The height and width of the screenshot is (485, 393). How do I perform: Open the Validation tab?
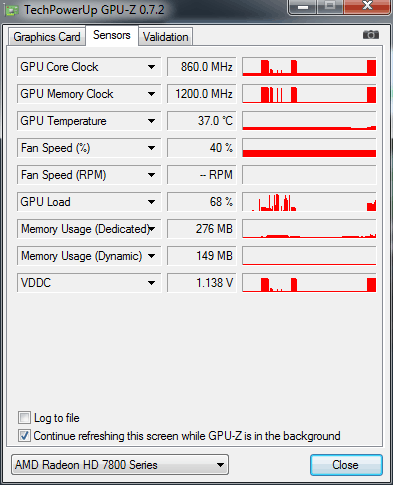click(166, 37)
